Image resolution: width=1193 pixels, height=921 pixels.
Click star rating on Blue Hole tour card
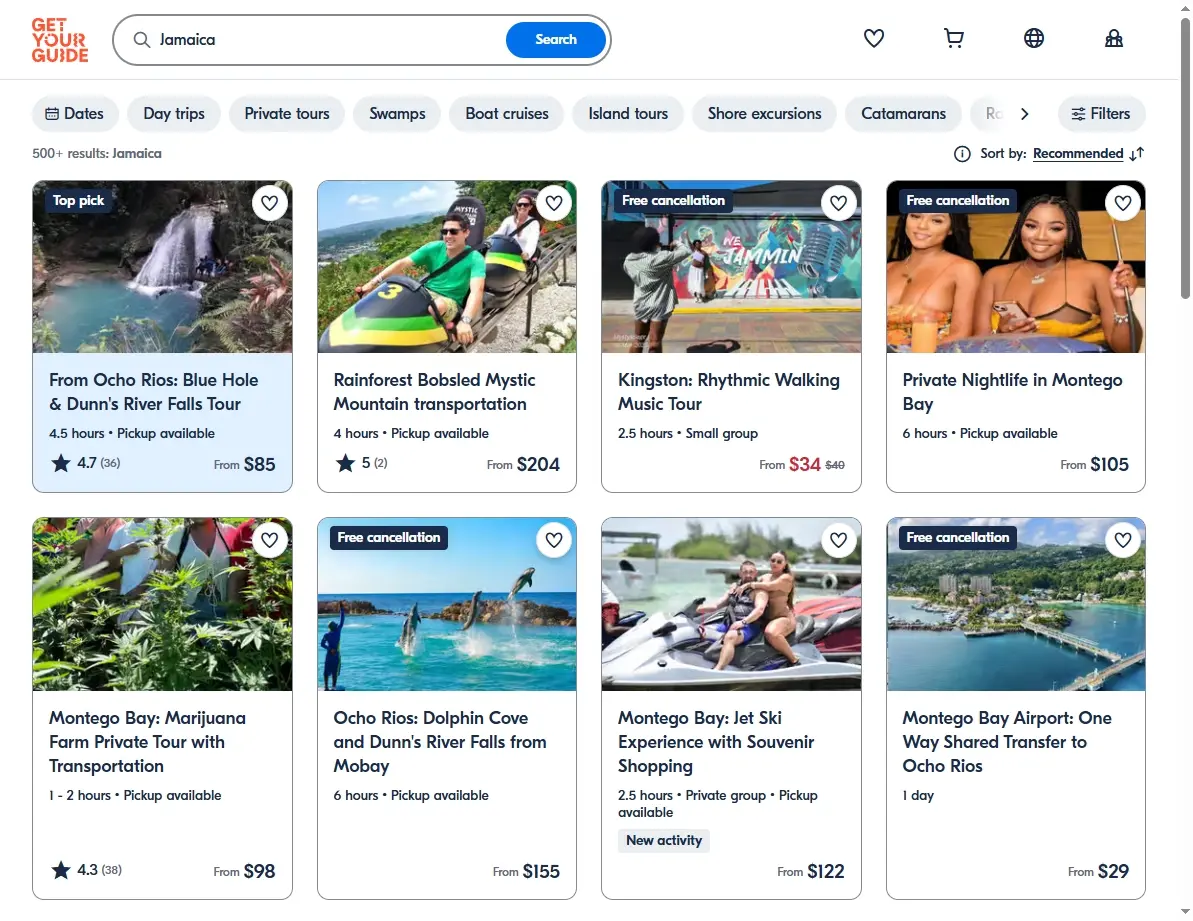pos(85,462)
